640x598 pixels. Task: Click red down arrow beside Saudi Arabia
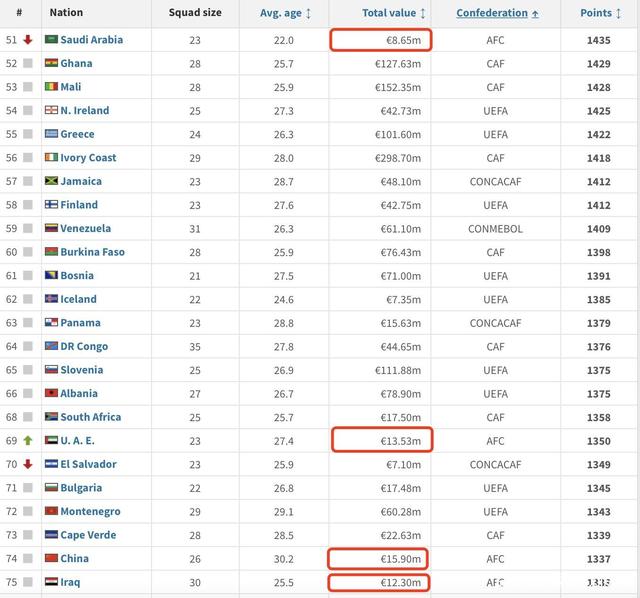coord(28,40)
